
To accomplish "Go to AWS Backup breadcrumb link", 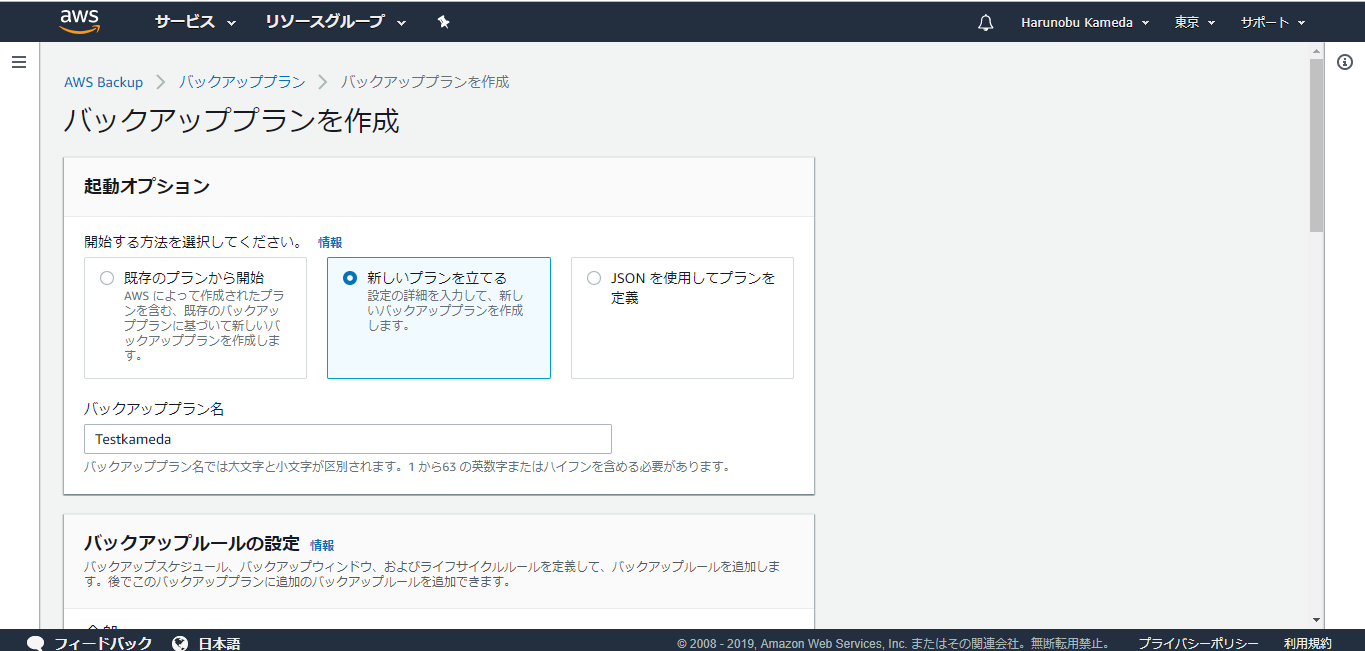I will pyautogui.click(x=104, y=82).
